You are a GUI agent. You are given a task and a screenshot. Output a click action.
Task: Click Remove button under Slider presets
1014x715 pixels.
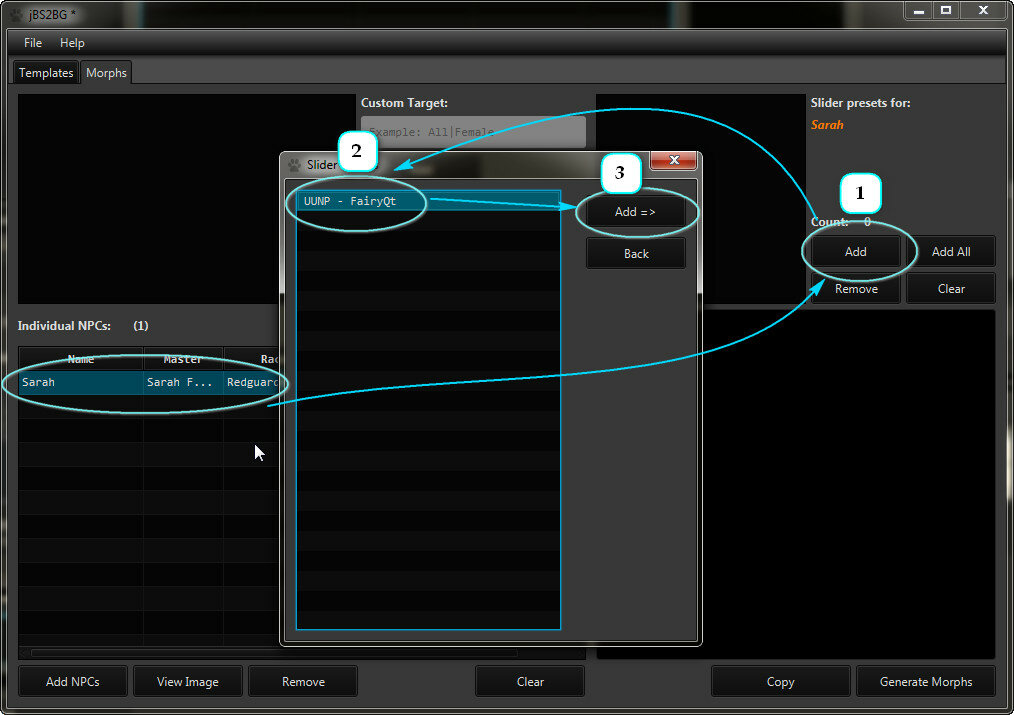[x=855, y=288]
